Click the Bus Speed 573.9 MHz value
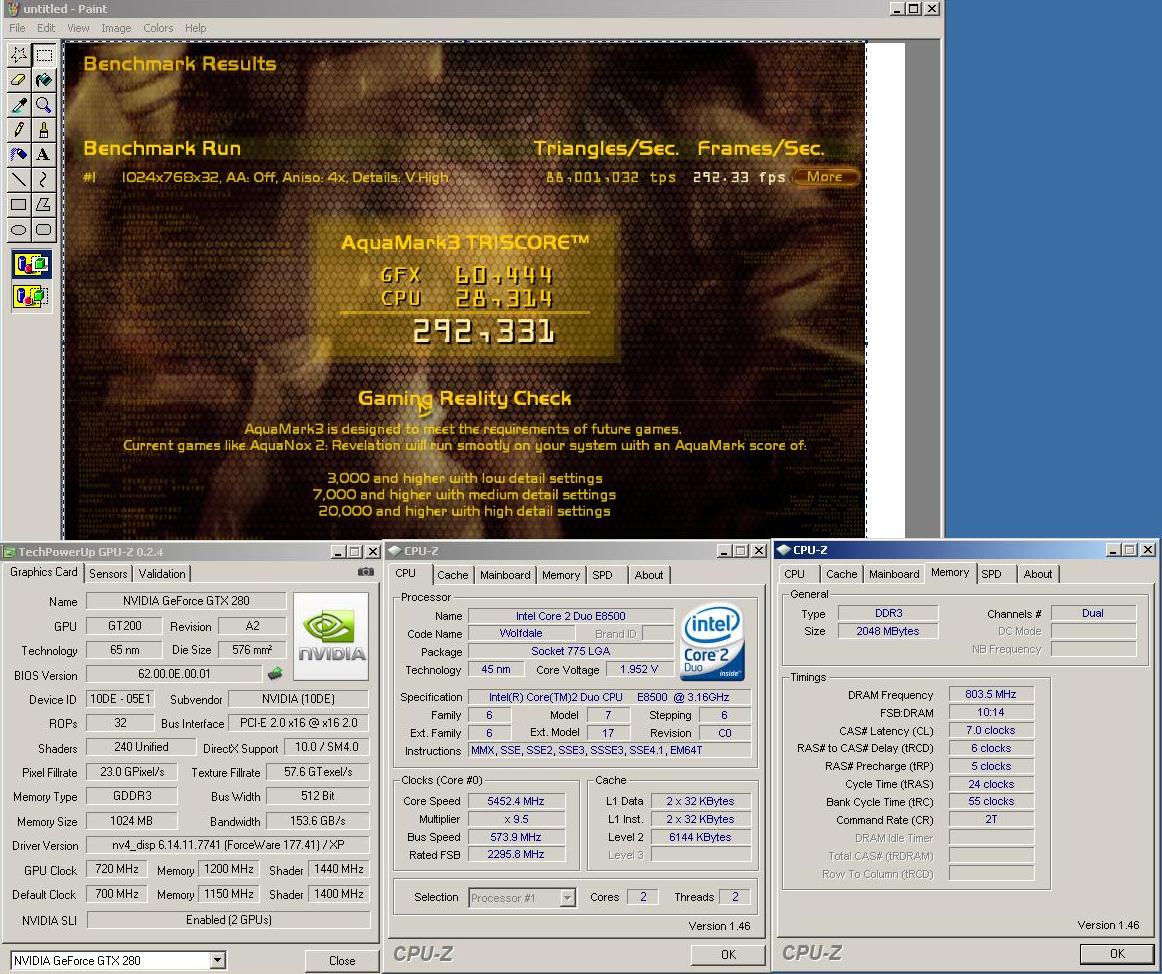The width and height of the screenshot is (1162, 974). coord(516,837)
